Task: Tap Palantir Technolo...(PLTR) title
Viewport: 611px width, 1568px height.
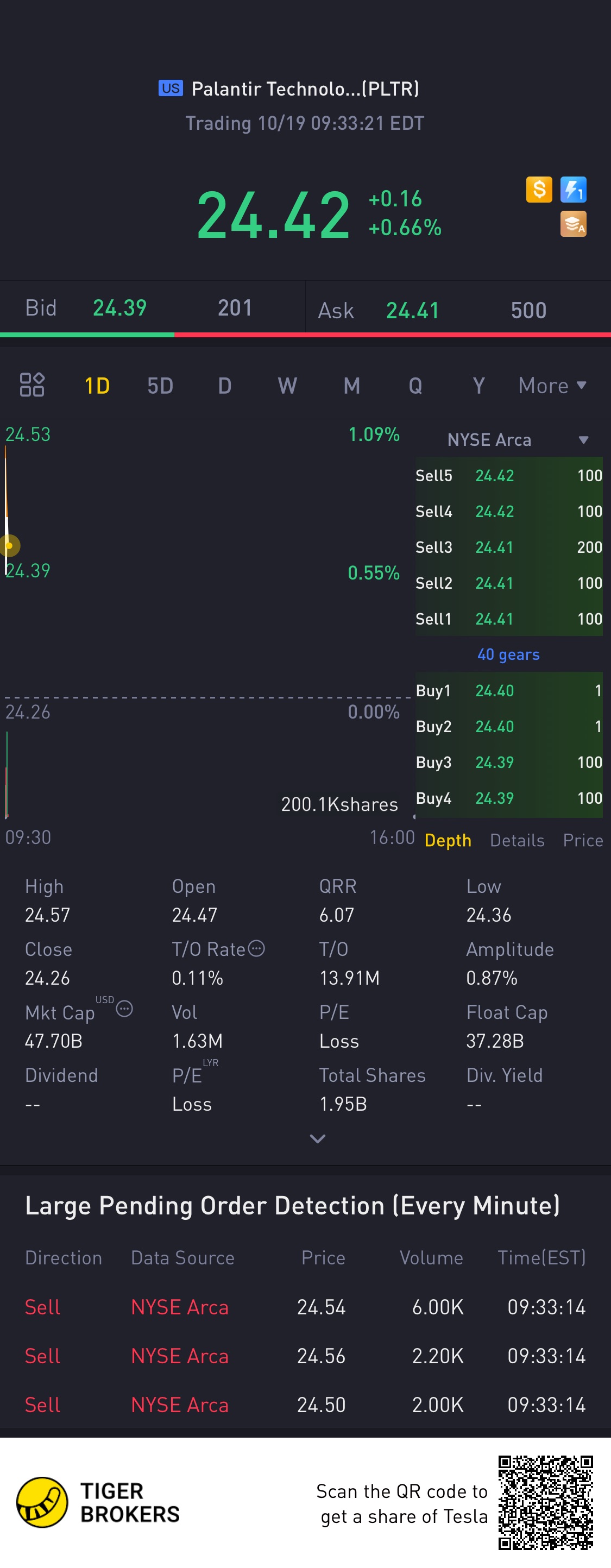Action: (305, 89)
